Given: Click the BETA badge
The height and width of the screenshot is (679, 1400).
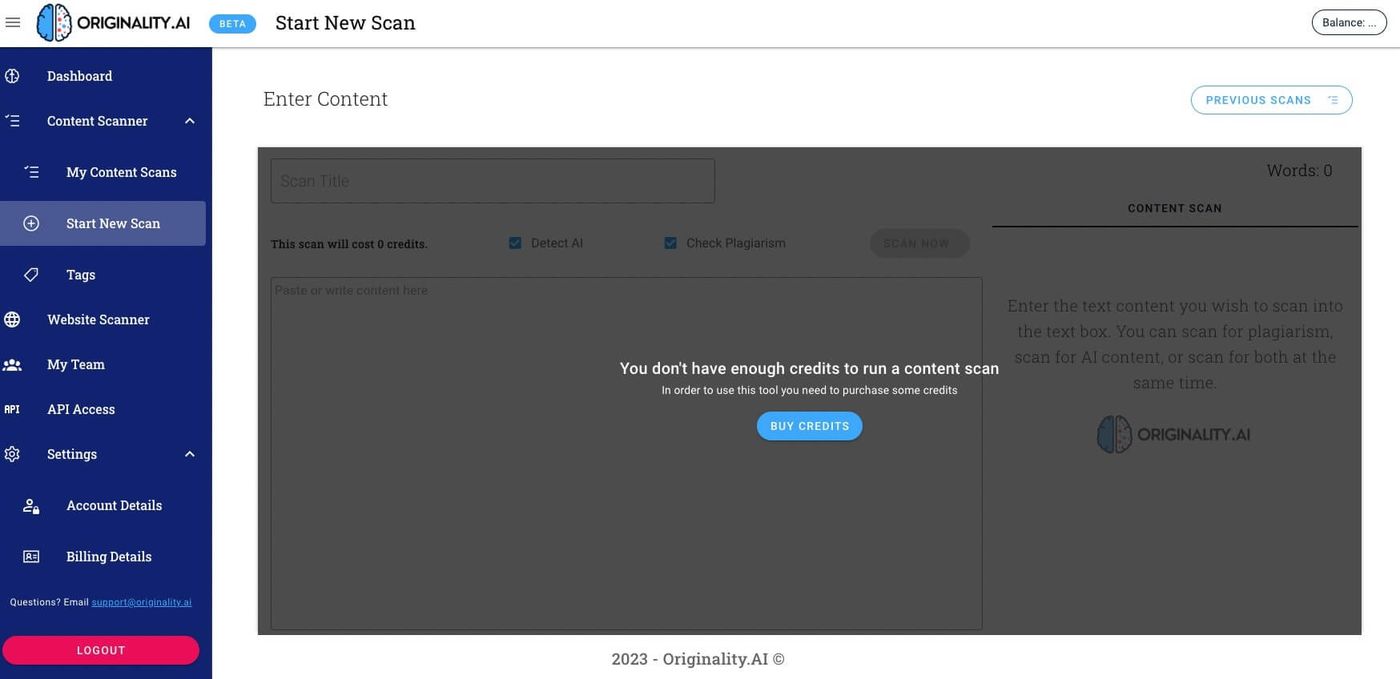Looking at the screenshot, I should point(232,24).
